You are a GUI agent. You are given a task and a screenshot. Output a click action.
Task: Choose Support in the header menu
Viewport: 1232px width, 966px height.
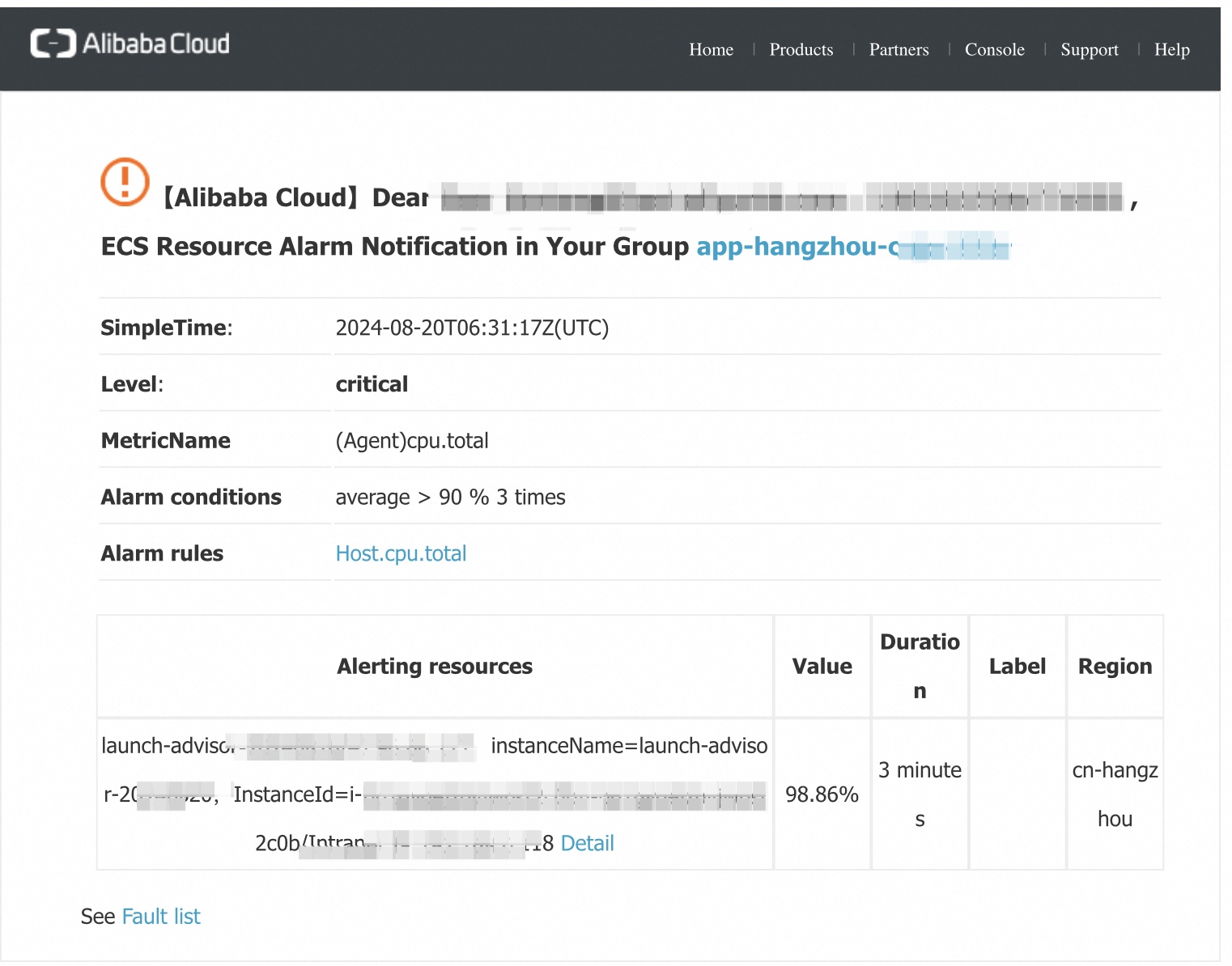1090,49
